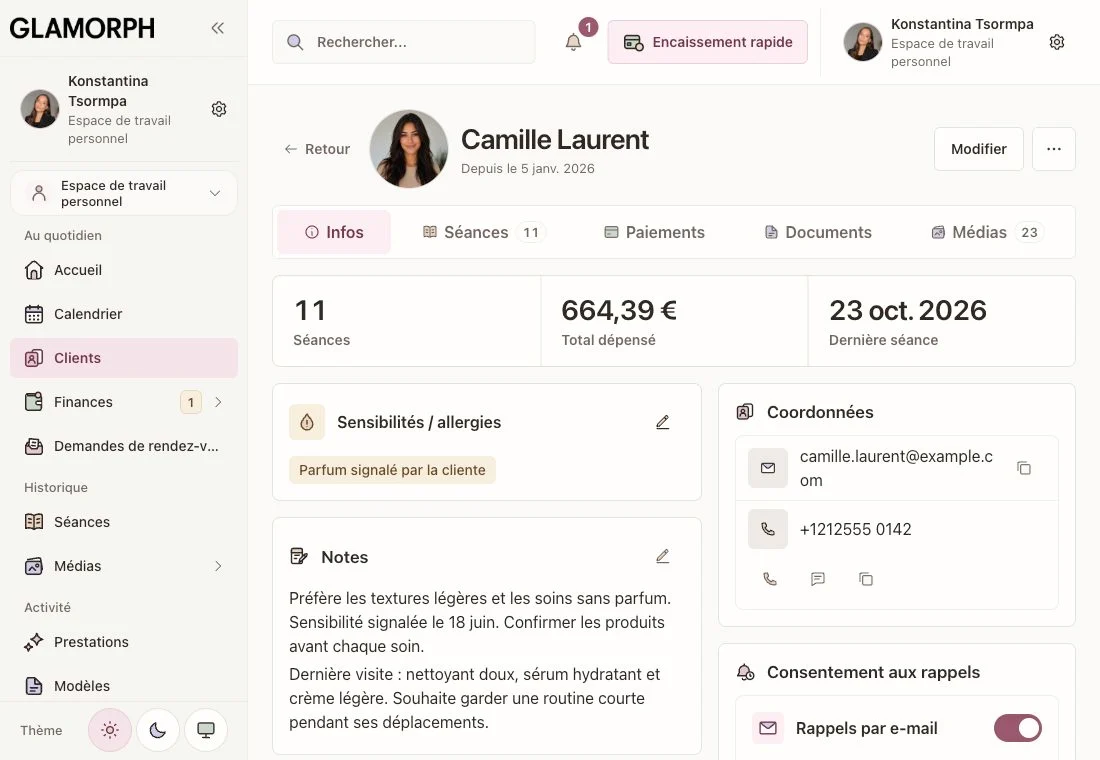Click the GLAMORPH logo
This screenshot has width=1100, height=760.
(82, 28)
